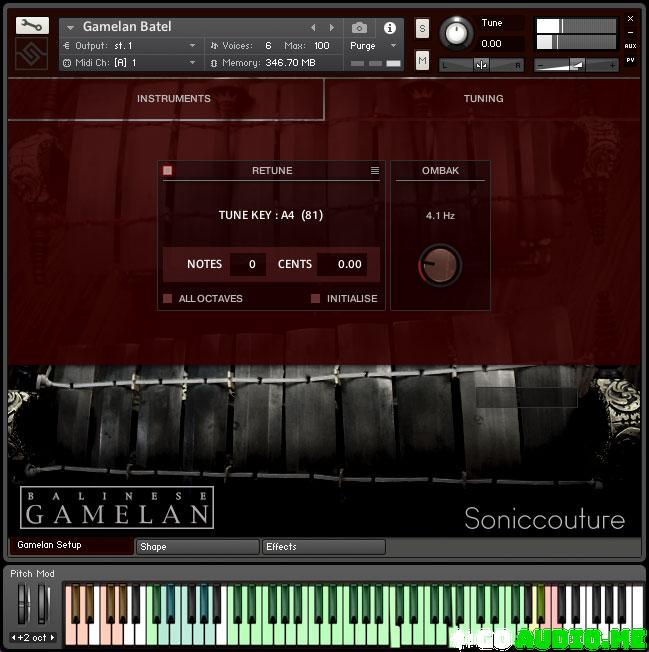Image resolution: width=649 pixels, height=652 pixels.
Task: Load the previous instrument with the left arrow
Action: coord(313,27)
